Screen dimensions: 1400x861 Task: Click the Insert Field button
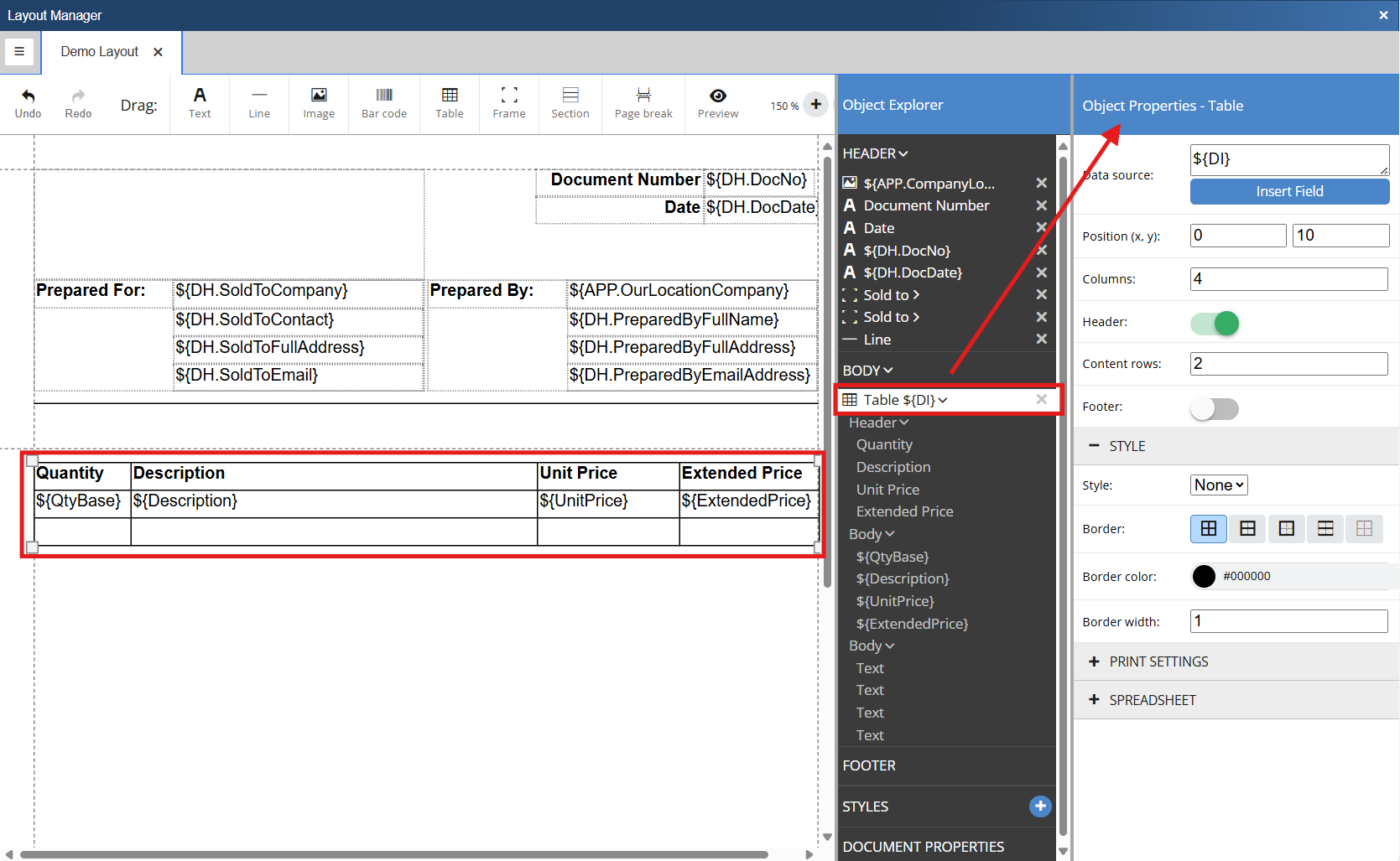tap(1289, 191)
